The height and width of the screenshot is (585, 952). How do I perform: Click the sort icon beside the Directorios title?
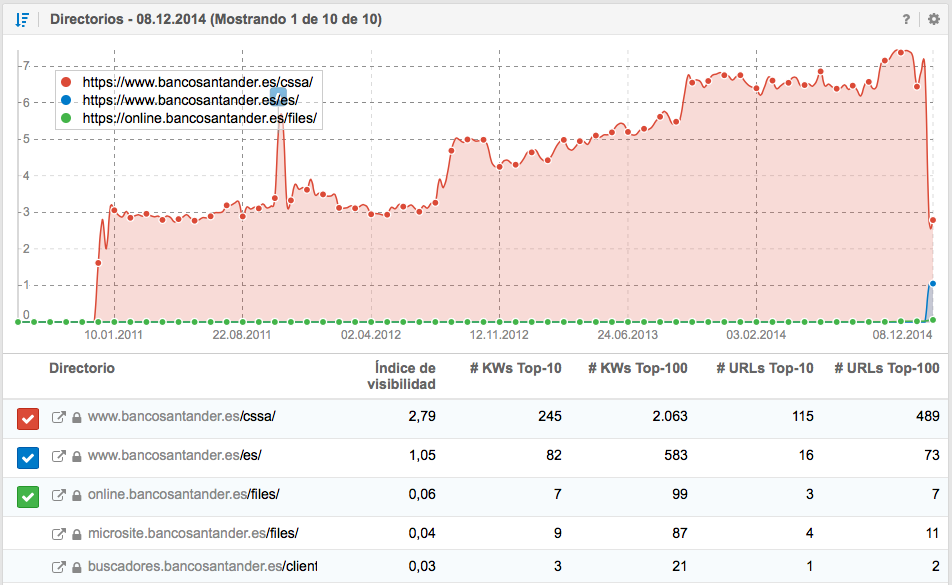coord(23,19)
